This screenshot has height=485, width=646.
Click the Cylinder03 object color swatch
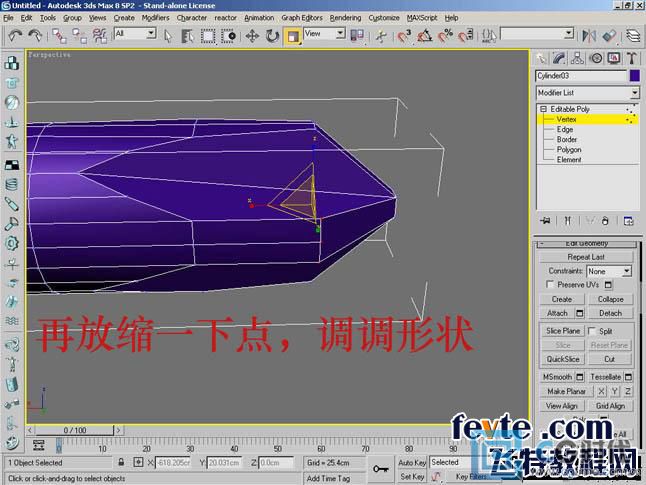635,76
